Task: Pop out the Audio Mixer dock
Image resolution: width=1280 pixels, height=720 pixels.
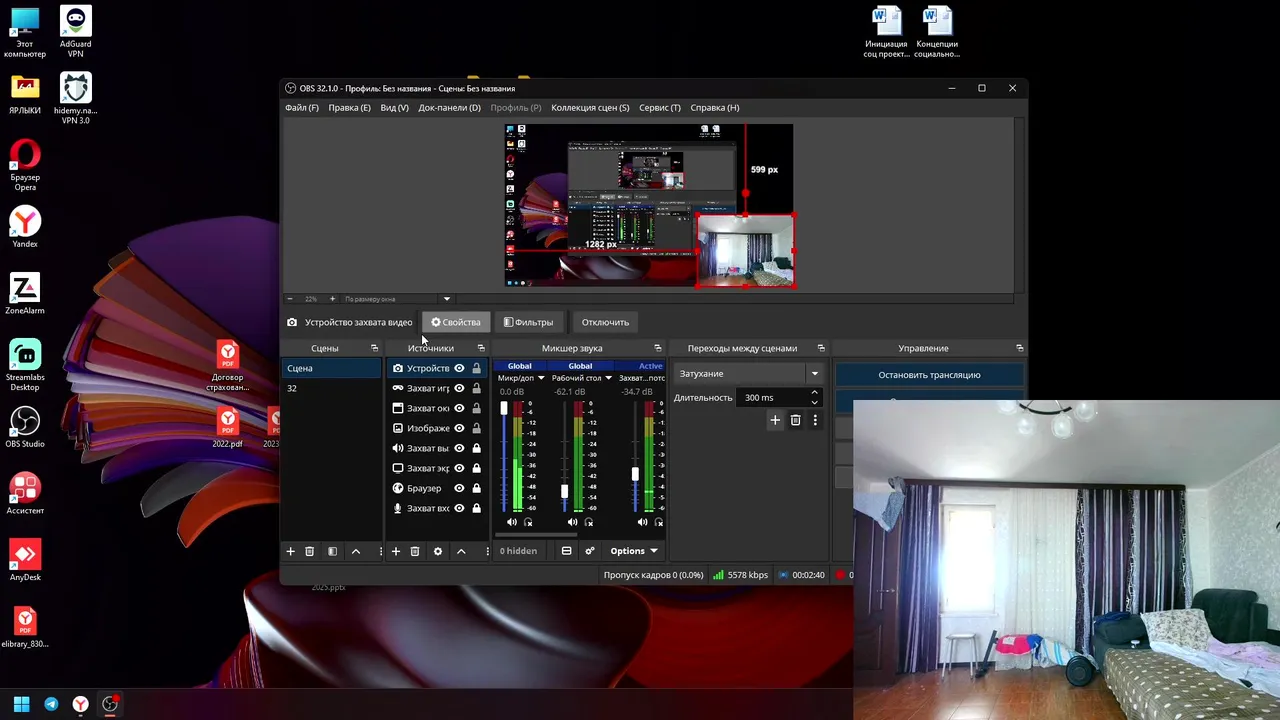Action: click(657, 348)
